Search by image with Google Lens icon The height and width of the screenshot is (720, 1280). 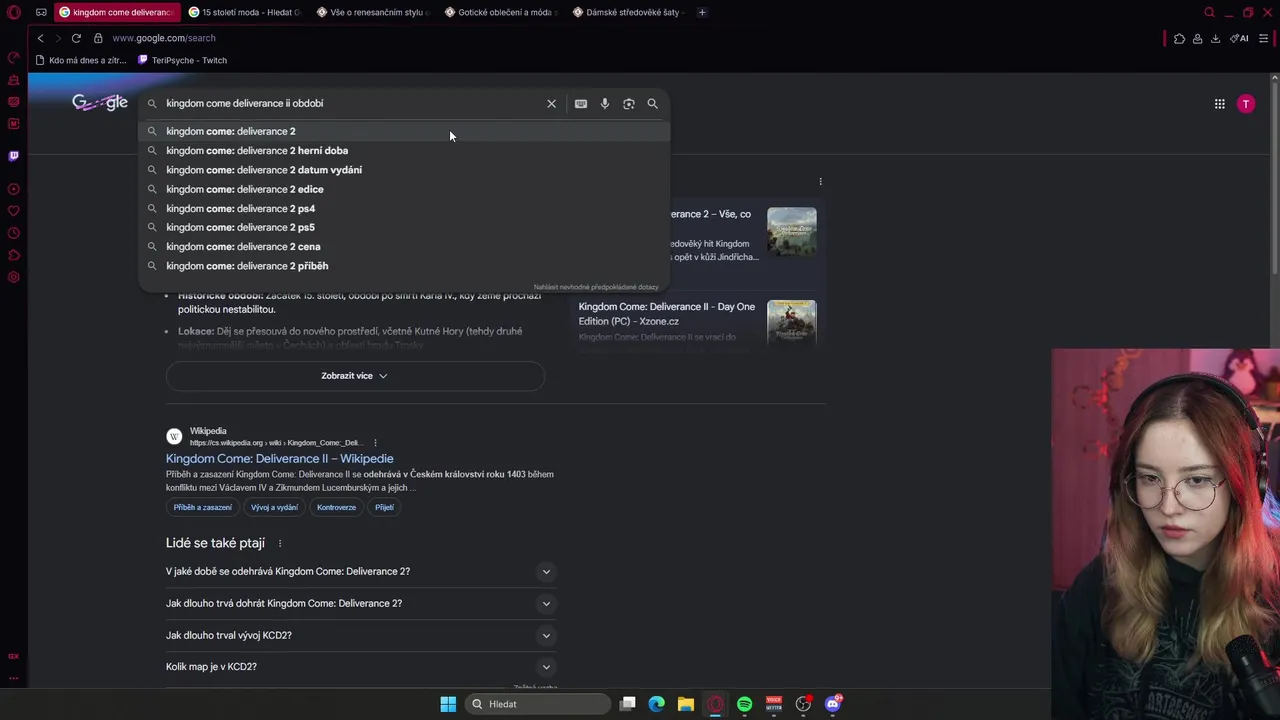[x=629, y=104]
